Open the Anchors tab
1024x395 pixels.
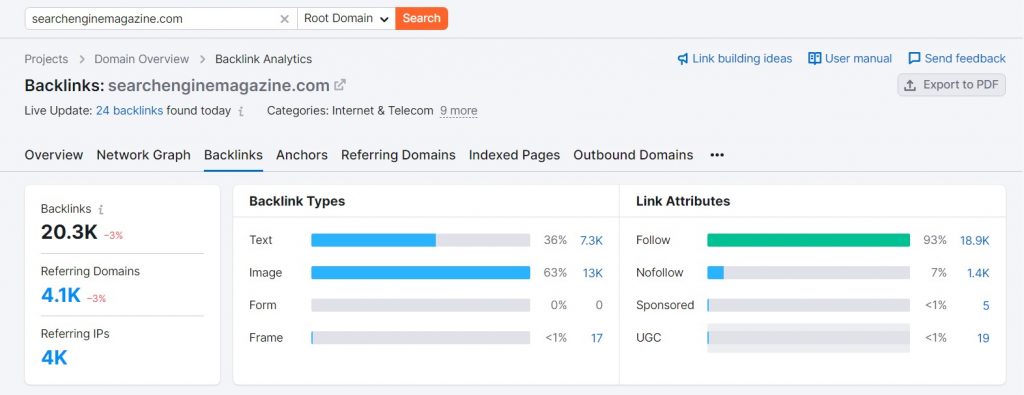click(x=302, y=155)
